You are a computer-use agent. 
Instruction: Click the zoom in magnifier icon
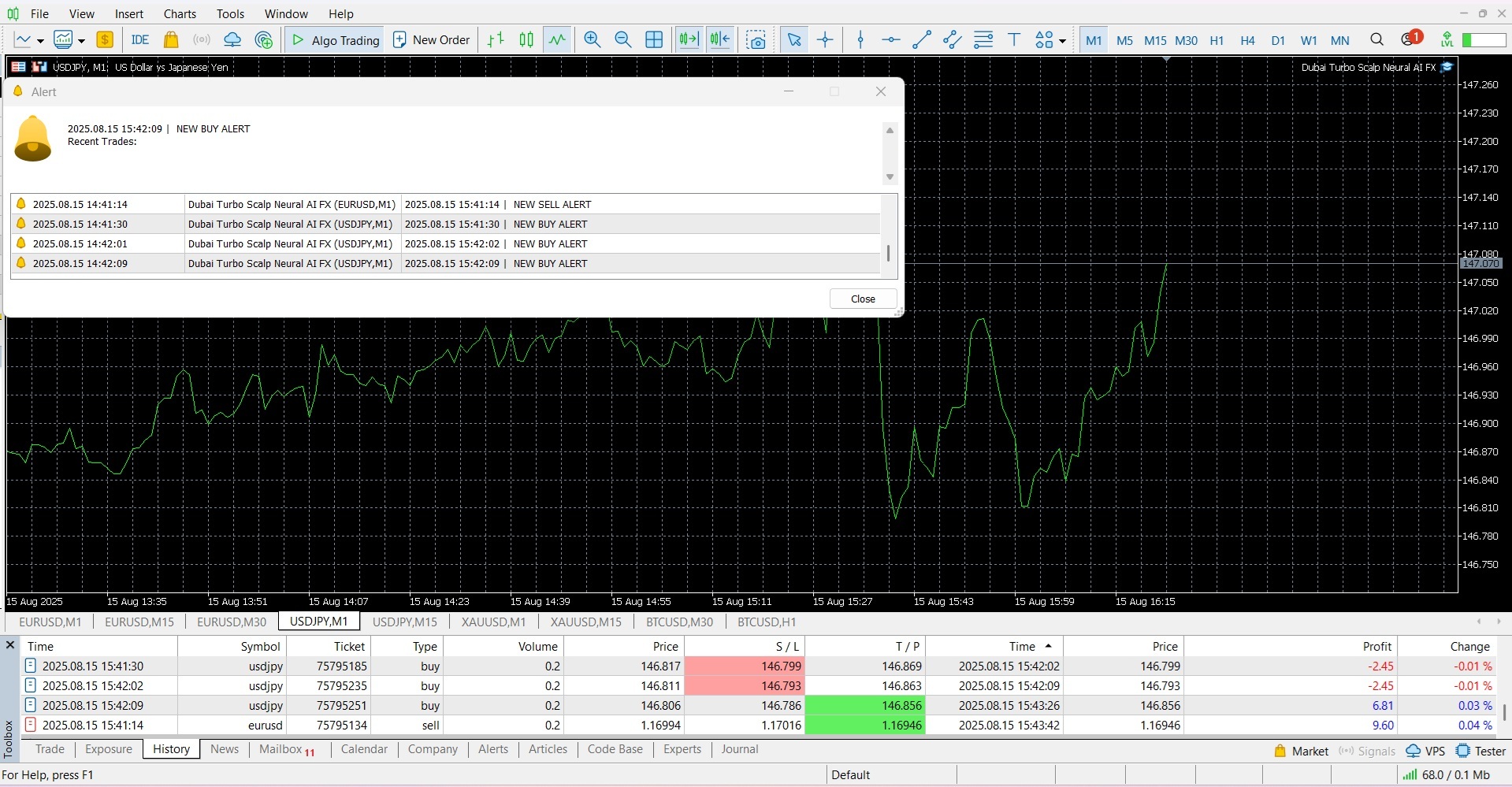[592, 40]
